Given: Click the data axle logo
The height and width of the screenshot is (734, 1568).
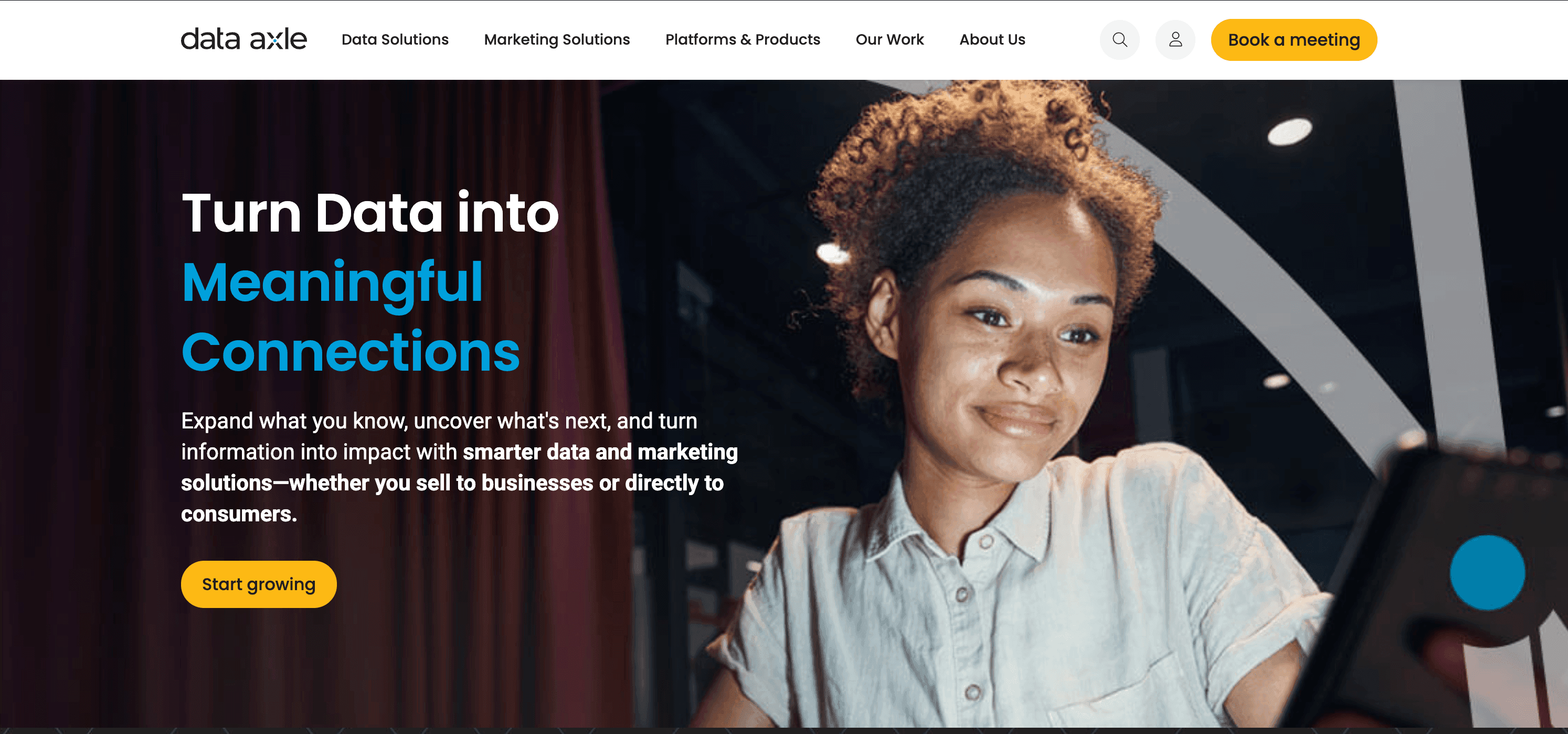Looking at the screenshot, I should [243, 39].
